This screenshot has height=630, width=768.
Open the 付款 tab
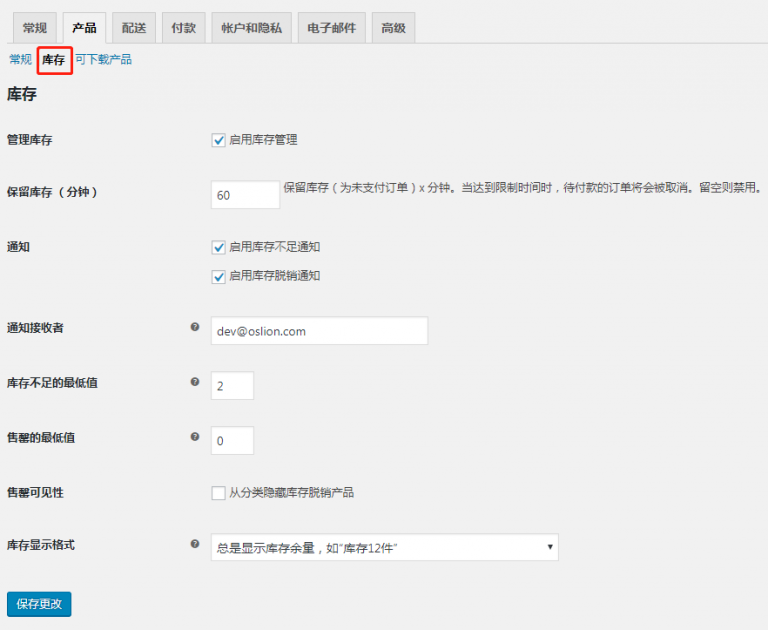[184, 28]
